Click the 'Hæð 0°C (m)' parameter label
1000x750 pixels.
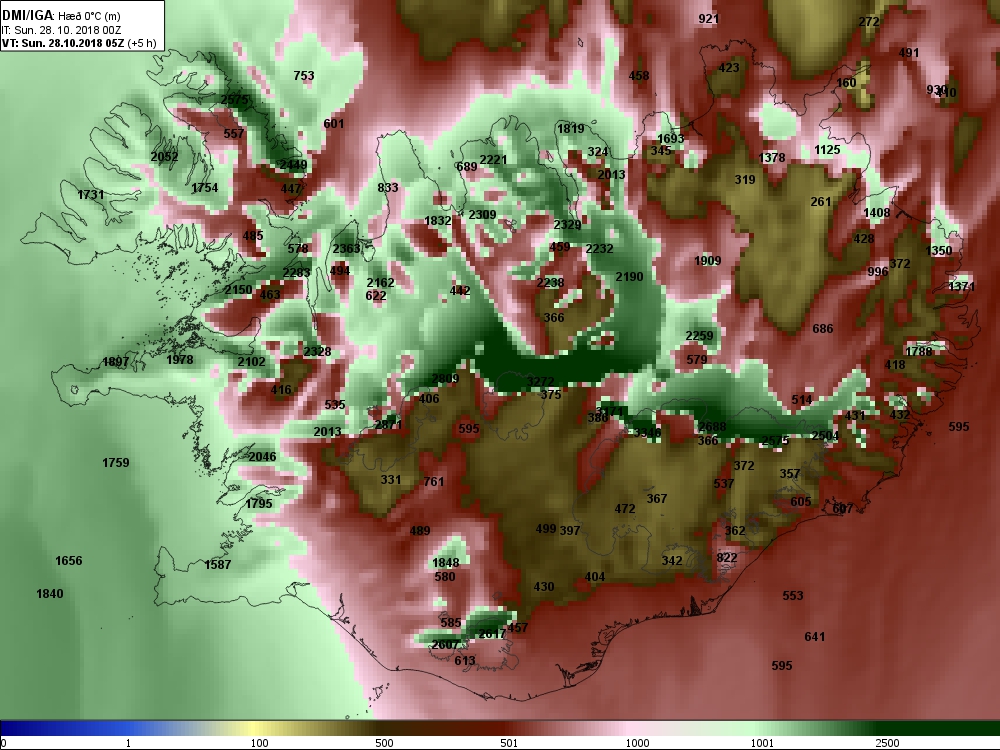[89, 16]
